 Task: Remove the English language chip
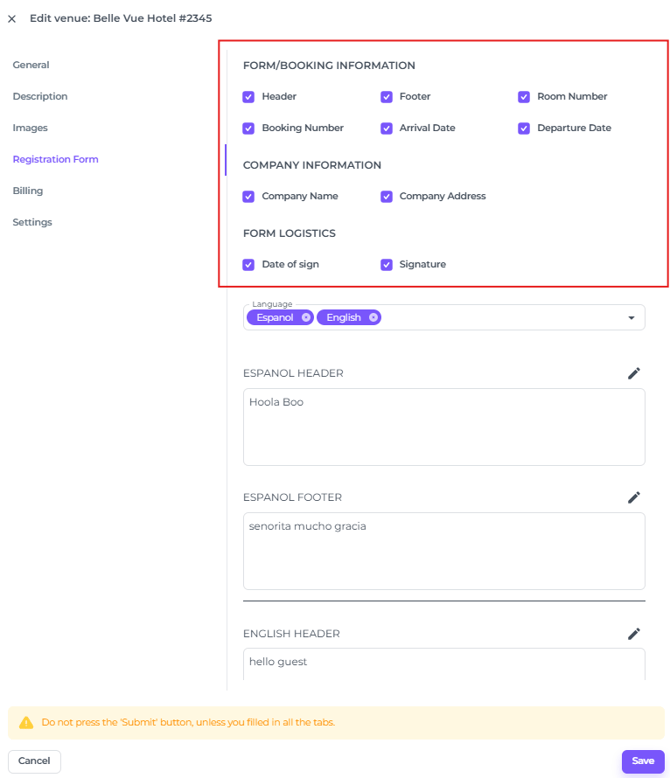[373, 317]
